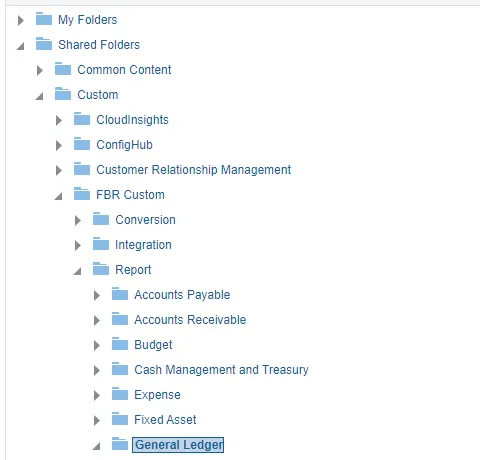Viewport: 480px width, 460px height.
Task: Expand the Expense folder arrow
Action: (x=97, y=395)
